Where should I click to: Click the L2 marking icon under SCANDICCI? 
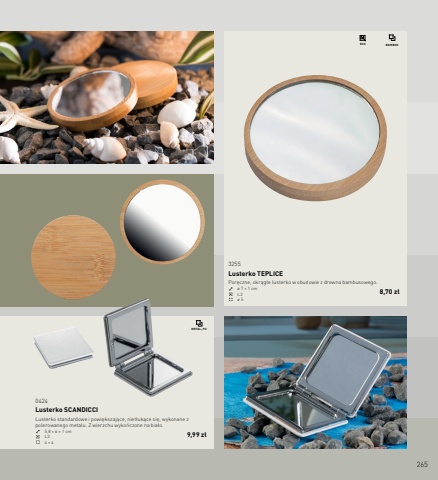pyautogui.click(x=38, y=437)
